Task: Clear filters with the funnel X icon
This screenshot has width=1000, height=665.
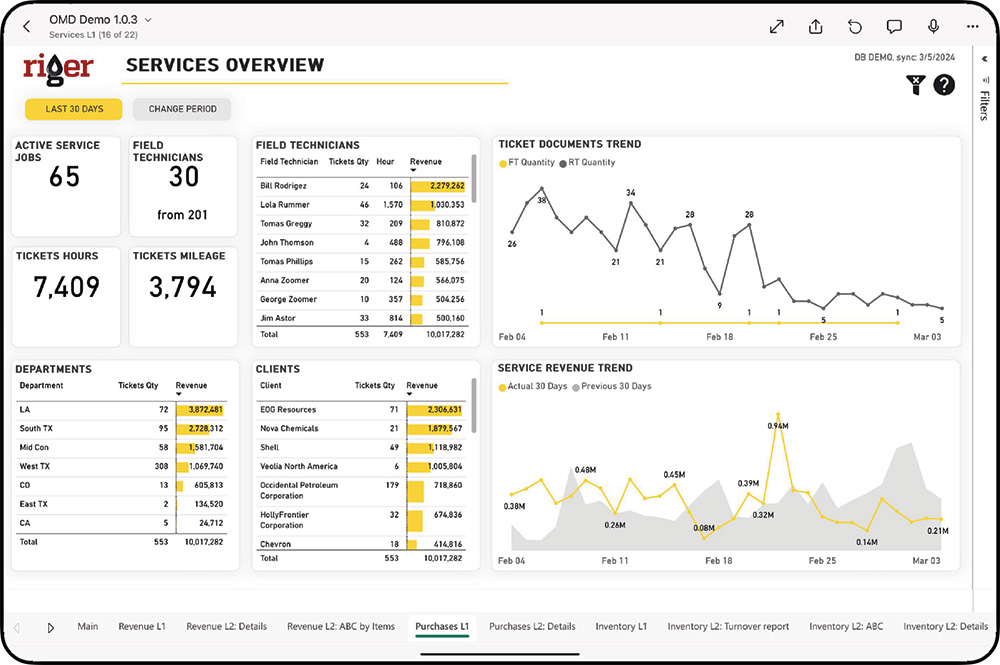Action: pos(915,86)
